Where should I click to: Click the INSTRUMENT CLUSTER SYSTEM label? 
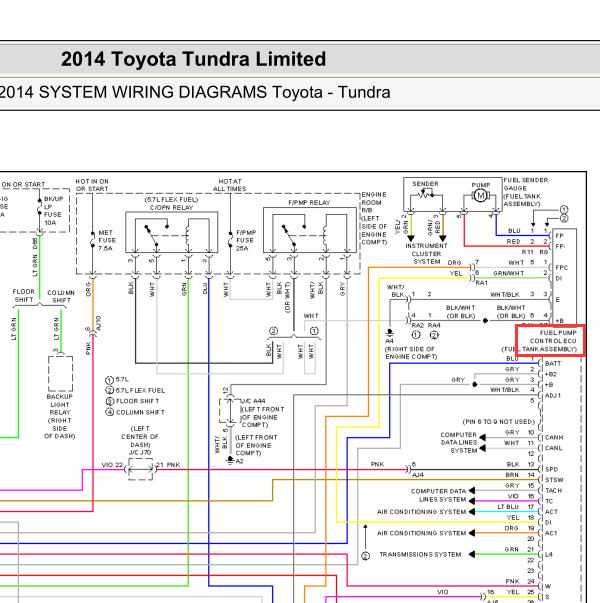click(x=426, y=253)
